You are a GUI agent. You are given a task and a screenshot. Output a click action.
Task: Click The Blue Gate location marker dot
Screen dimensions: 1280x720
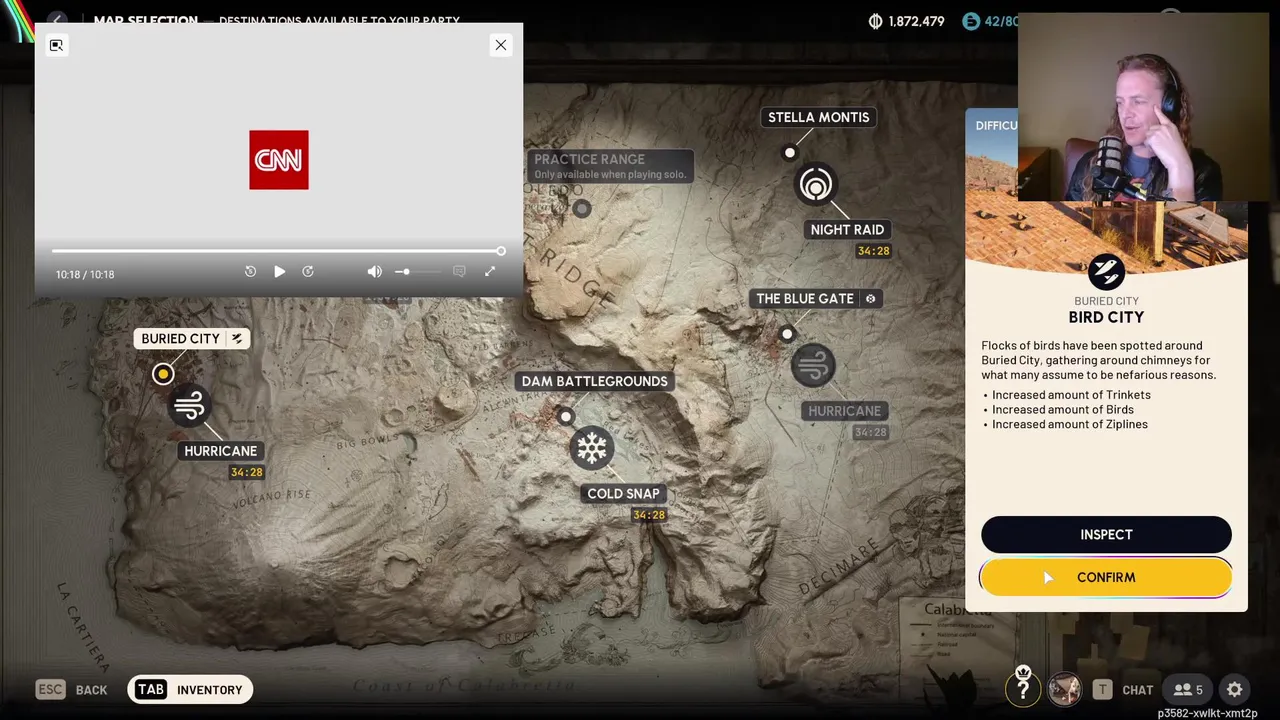[787, 334]
